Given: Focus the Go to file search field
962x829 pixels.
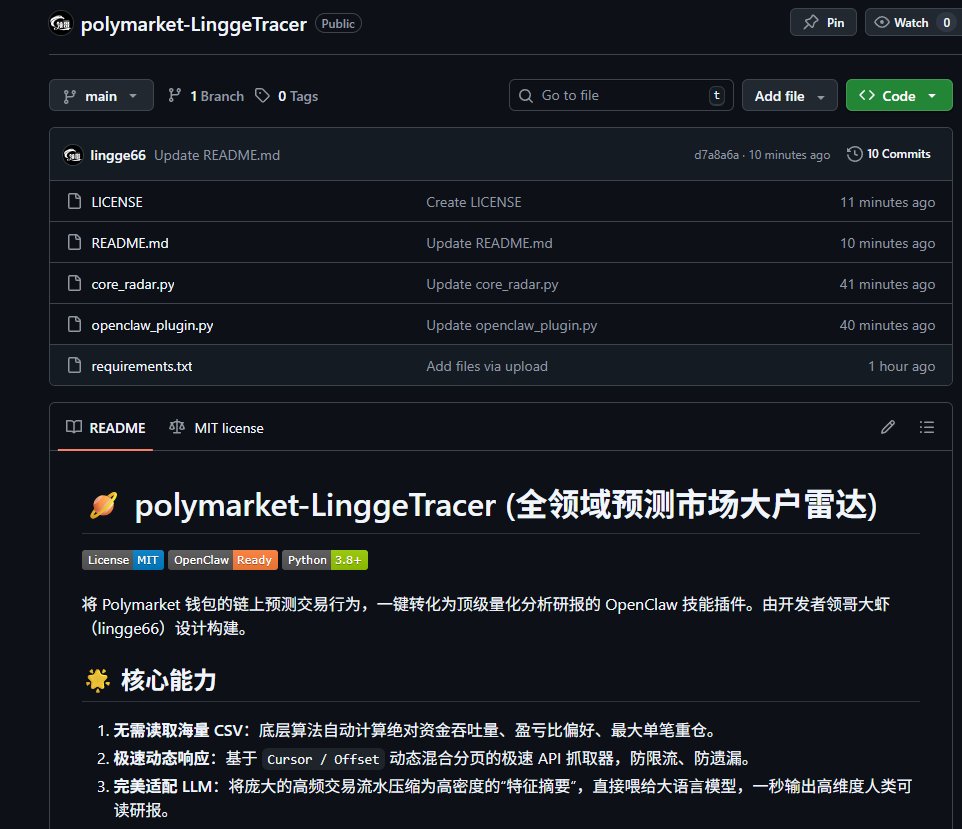Looking at the screenshot, I should tap(621, 95).
